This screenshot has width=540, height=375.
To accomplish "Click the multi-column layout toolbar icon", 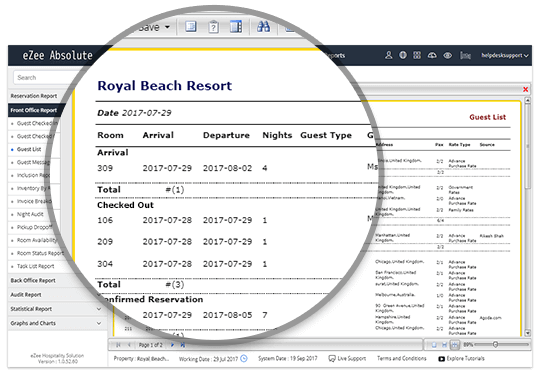I will coord(236,27).
